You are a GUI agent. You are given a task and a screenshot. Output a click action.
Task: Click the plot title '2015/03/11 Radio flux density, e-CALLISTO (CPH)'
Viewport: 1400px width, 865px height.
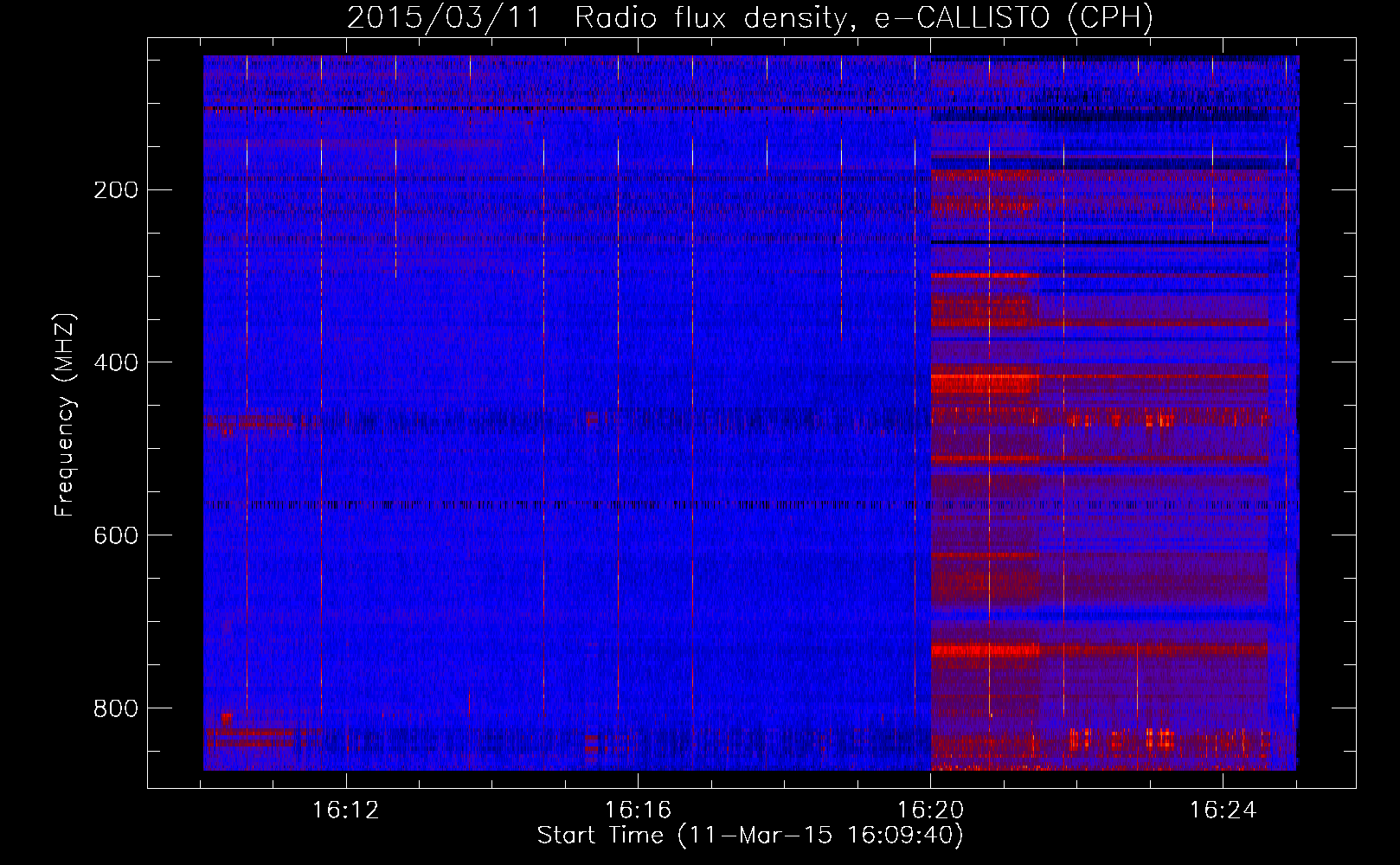750,17
